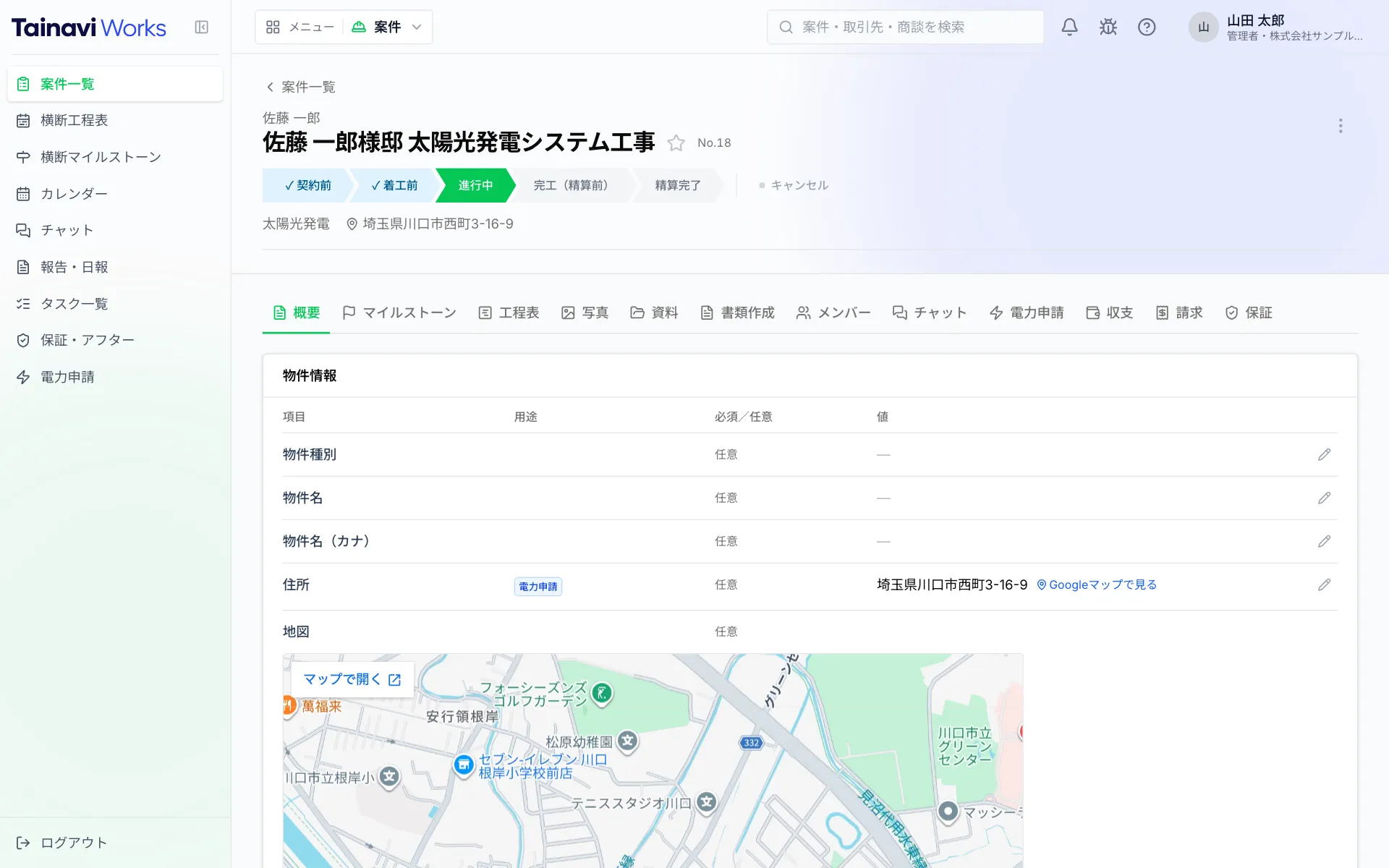Open the Googleマップで見る link
This screenshot has width=1389, height=868.
[x=1097, y=585]
